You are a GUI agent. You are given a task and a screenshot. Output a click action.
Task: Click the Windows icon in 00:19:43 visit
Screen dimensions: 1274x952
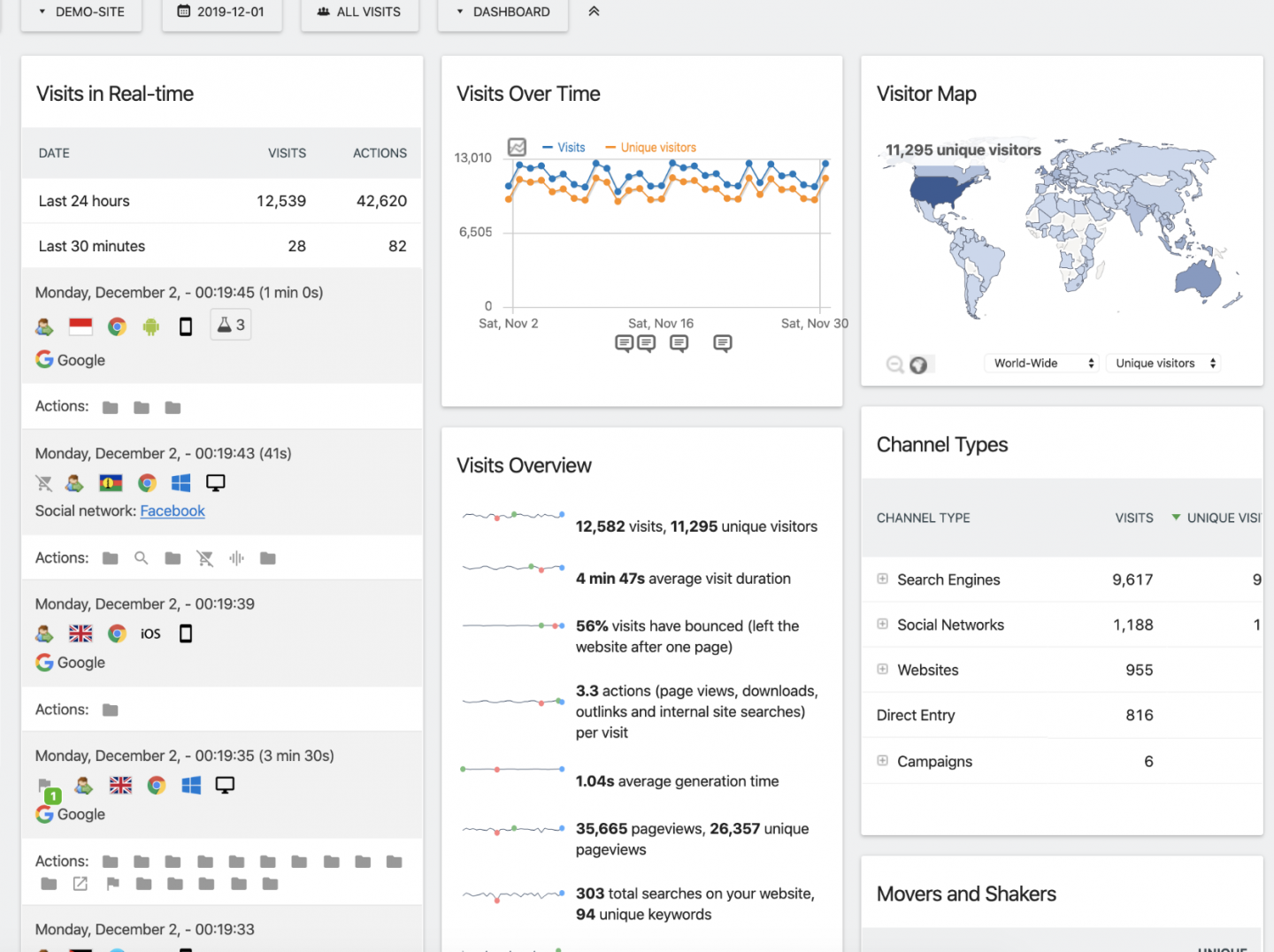pos(181,483)
